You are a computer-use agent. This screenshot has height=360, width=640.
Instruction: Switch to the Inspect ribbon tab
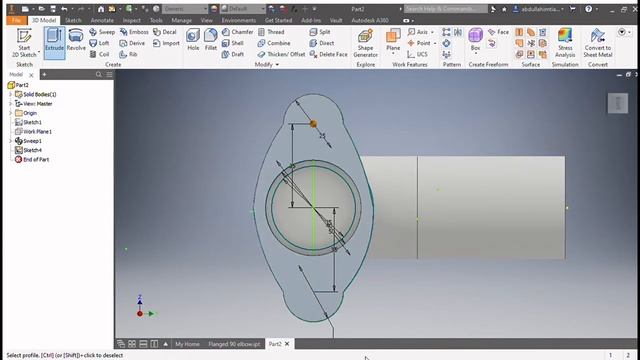click(131, 20)
